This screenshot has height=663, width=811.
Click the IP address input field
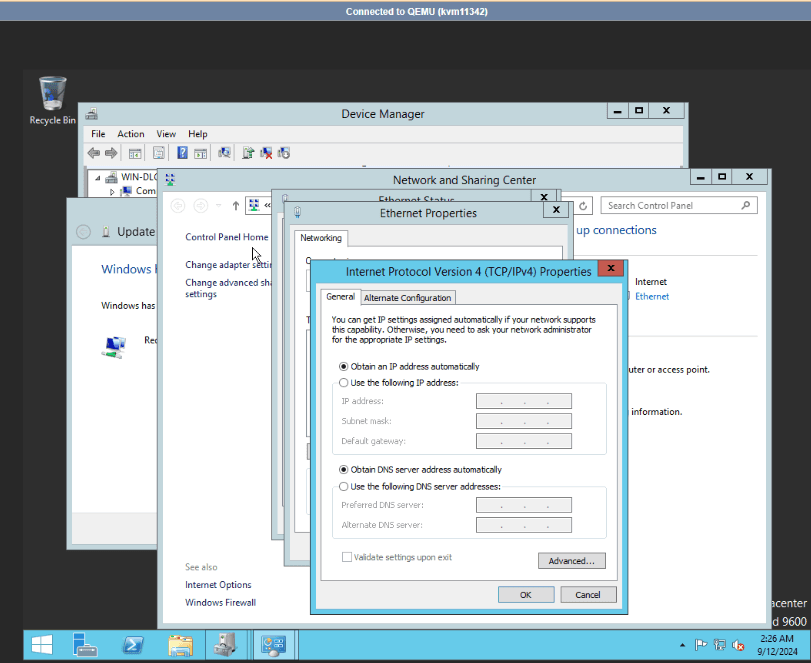(x=523, y=401)
